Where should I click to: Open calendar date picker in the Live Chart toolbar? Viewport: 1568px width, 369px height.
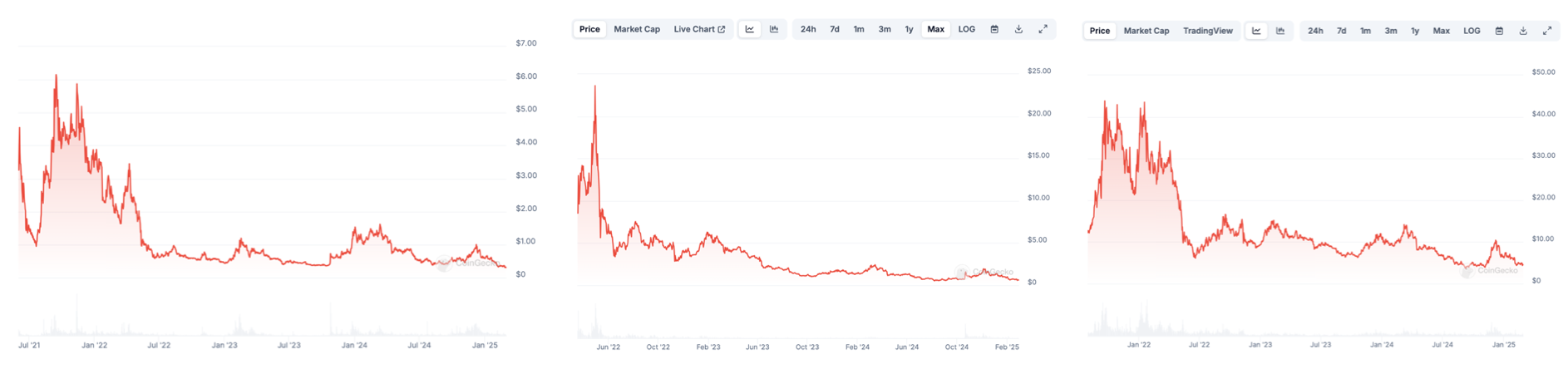(994, 29)
